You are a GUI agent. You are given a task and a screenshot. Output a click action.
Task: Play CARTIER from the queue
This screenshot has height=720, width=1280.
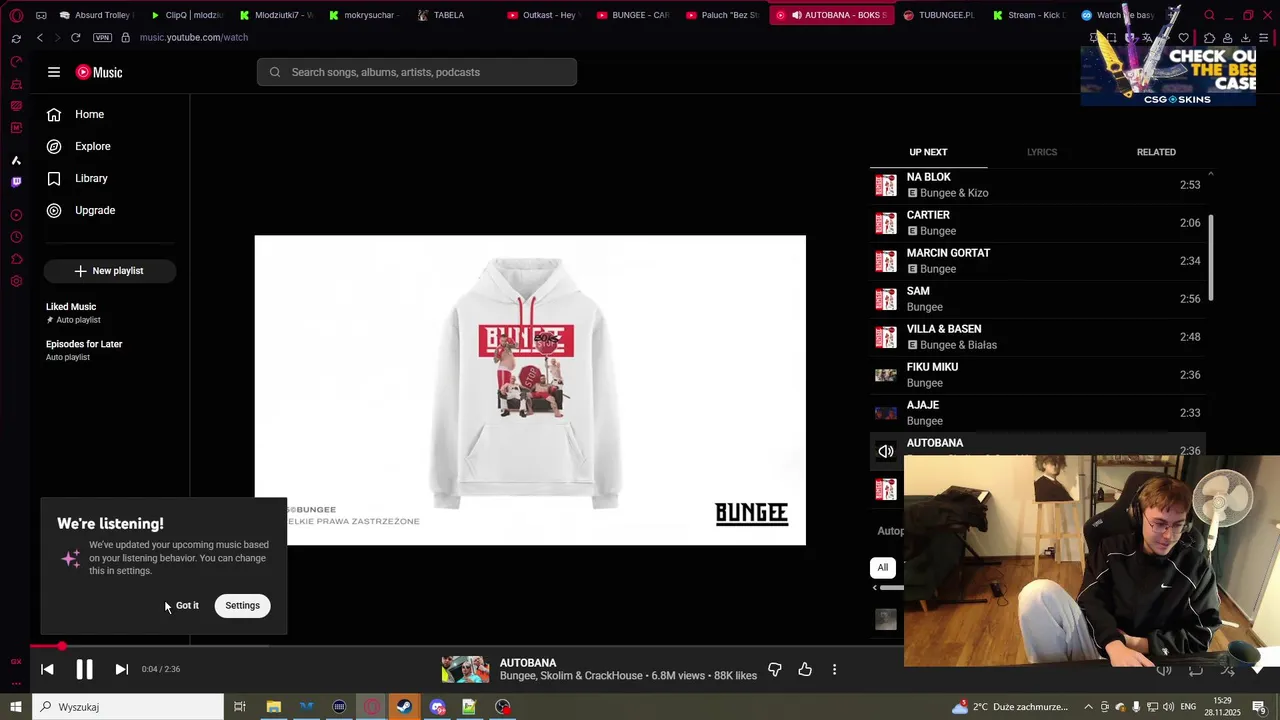pos(1037,223)
